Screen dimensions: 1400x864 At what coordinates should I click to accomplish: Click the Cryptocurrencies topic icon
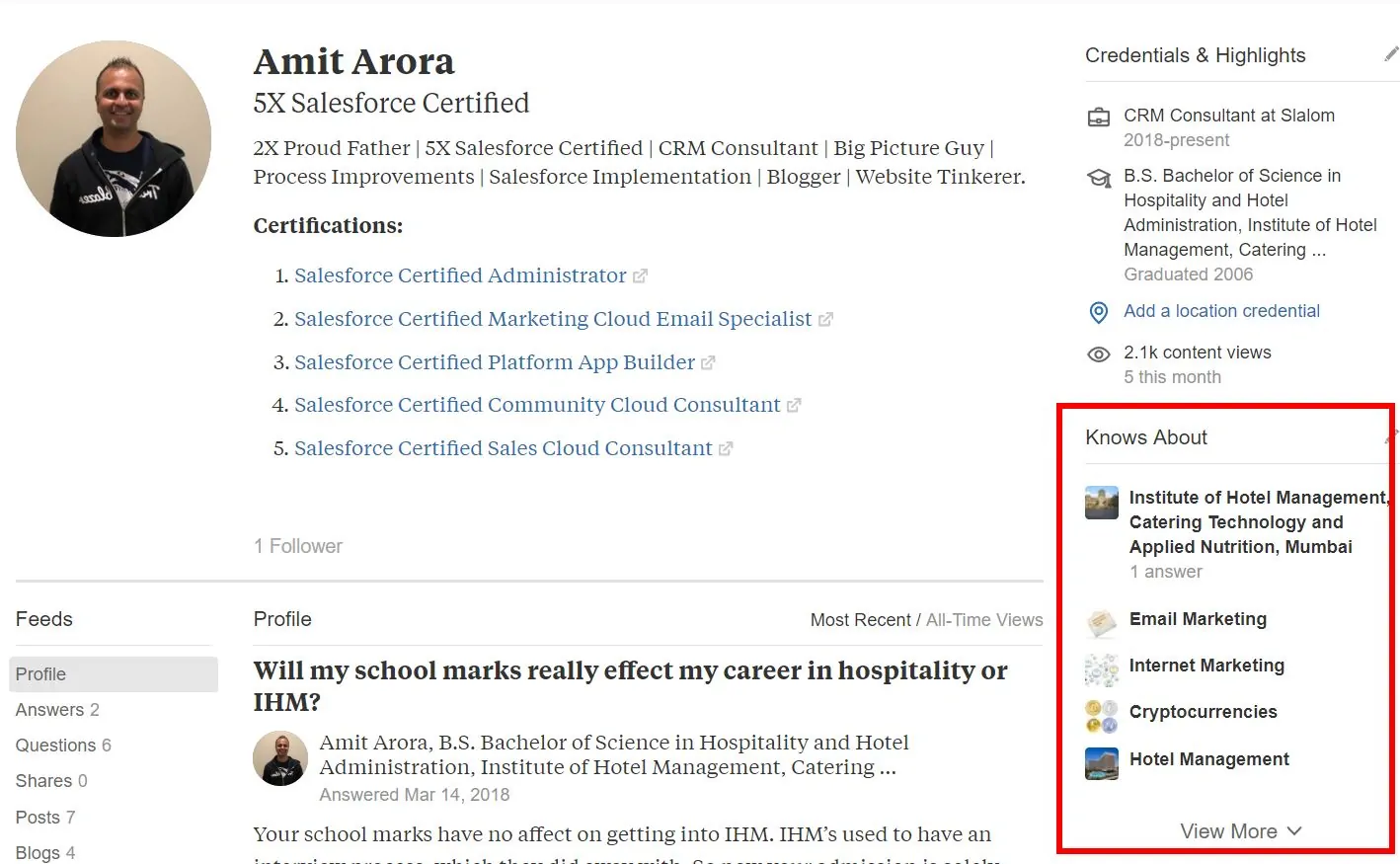[1101, 715]
